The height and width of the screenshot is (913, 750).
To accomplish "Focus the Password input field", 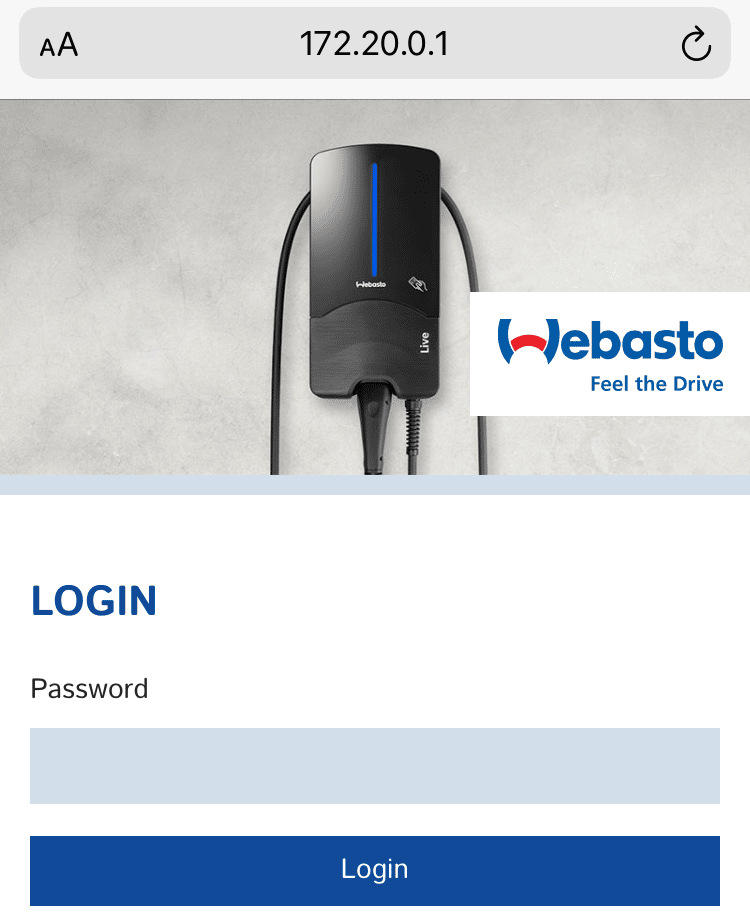I will (375, 766).
